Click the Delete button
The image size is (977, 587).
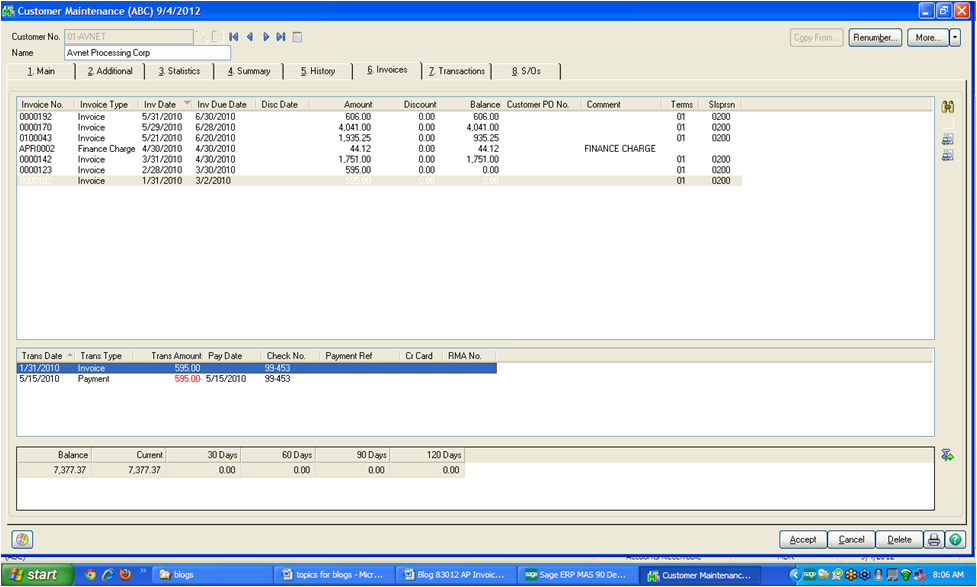click(899, 539)
